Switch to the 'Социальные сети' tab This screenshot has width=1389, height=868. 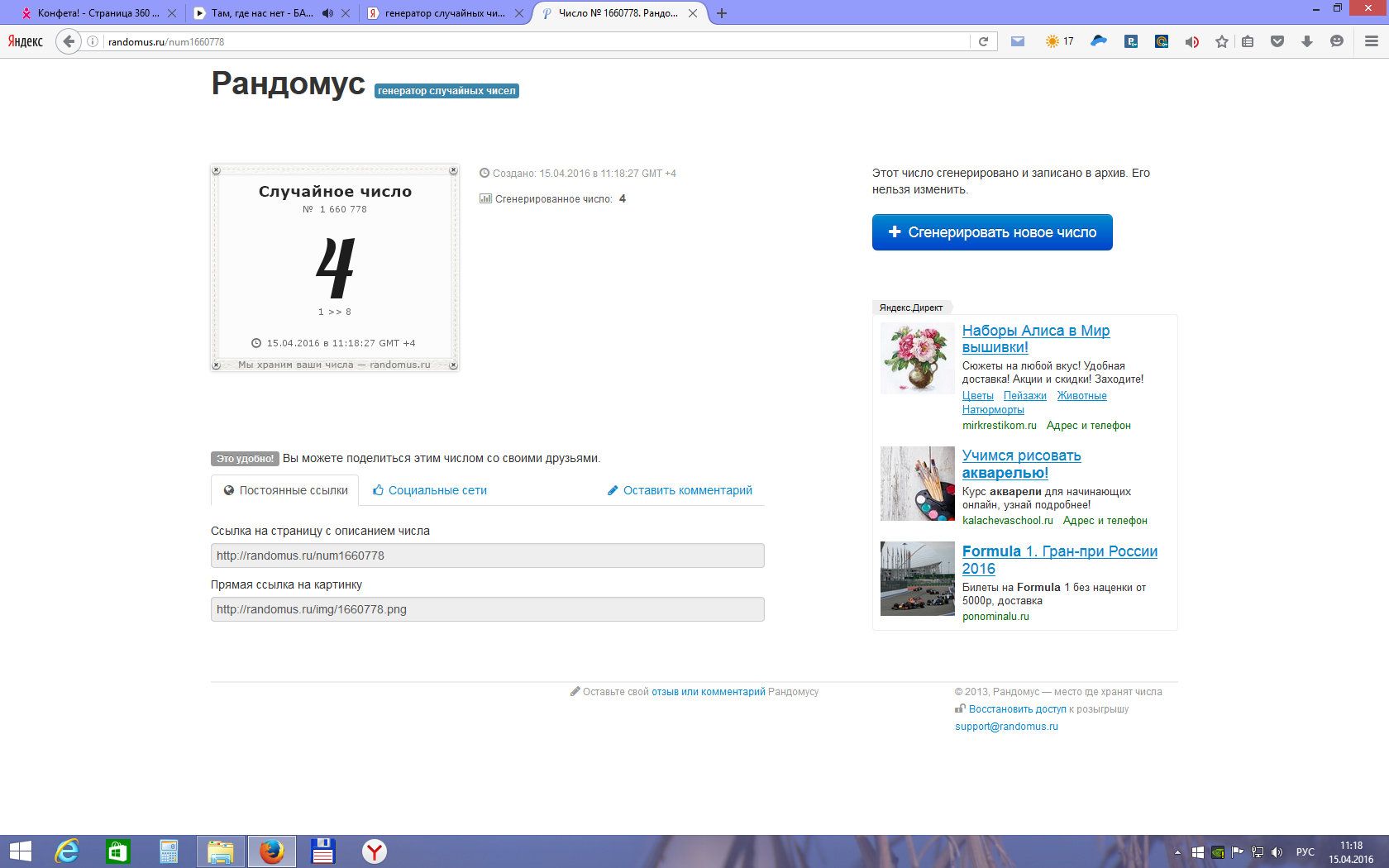(x=430, y=490)
